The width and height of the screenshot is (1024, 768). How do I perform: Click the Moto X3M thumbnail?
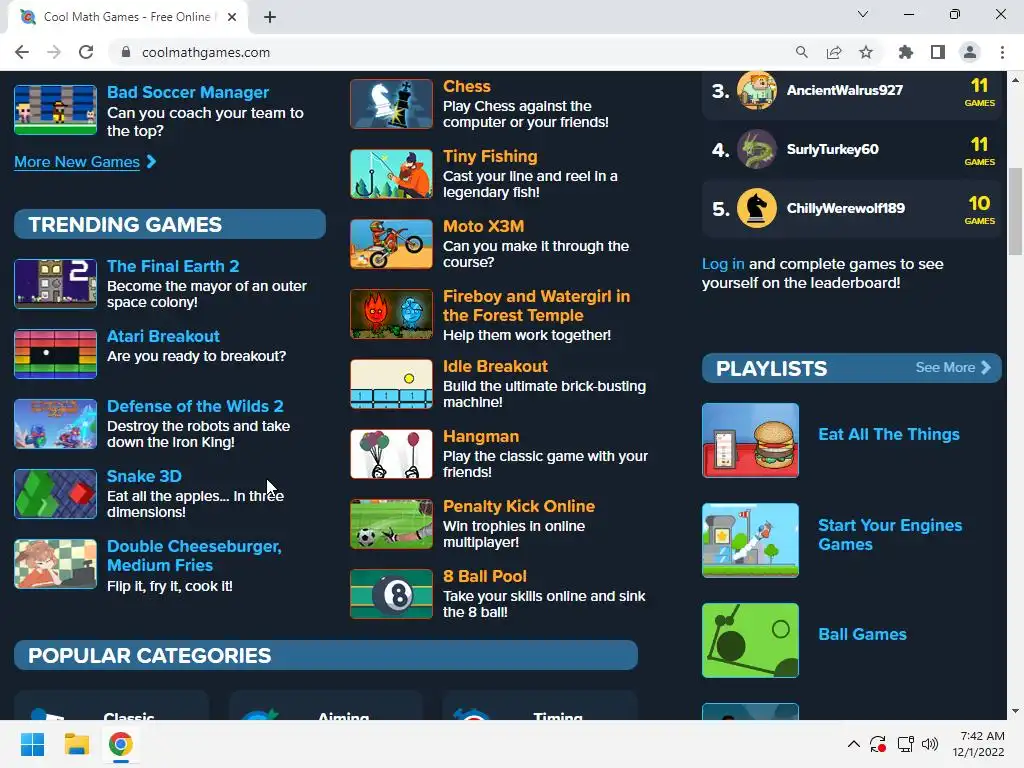pos(391,244)
